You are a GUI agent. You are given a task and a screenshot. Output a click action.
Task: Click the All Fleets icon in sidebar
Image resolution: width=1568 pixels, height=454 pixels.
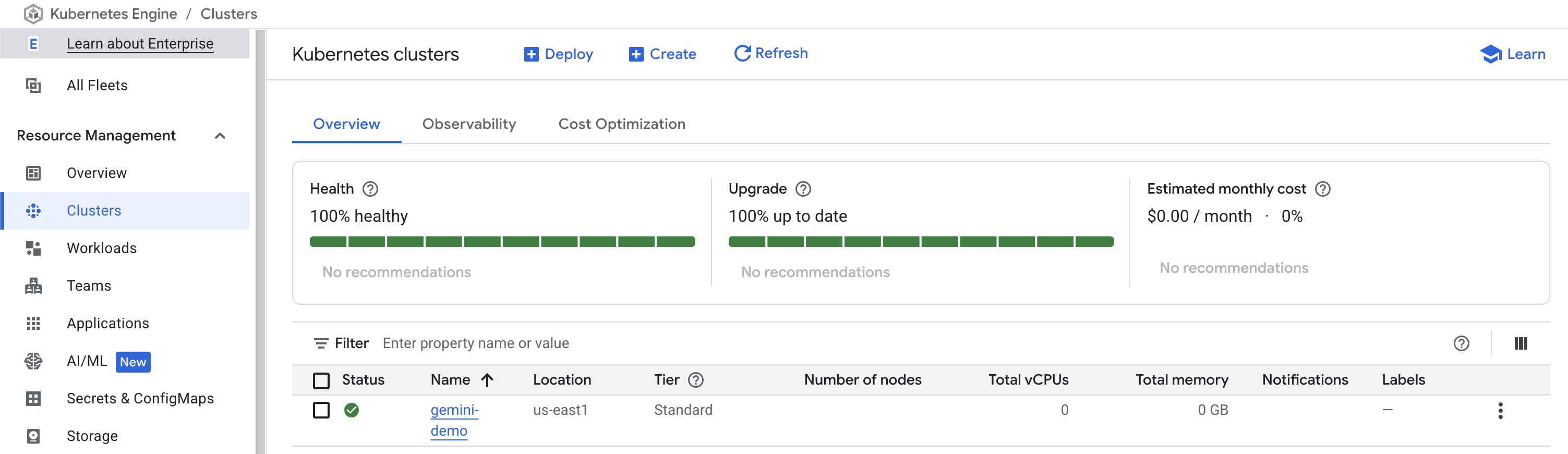[x=33, y=85]
